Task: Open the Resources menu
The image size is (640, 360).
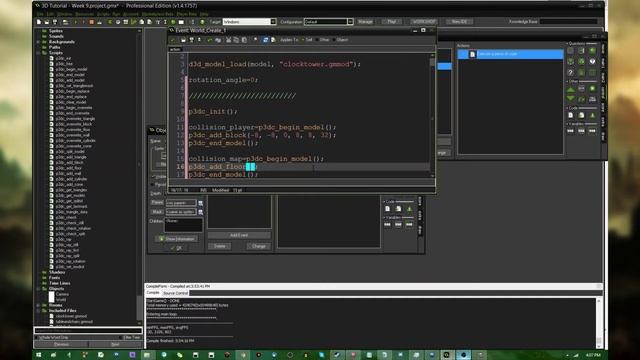Action: click(x=84, y=14)
